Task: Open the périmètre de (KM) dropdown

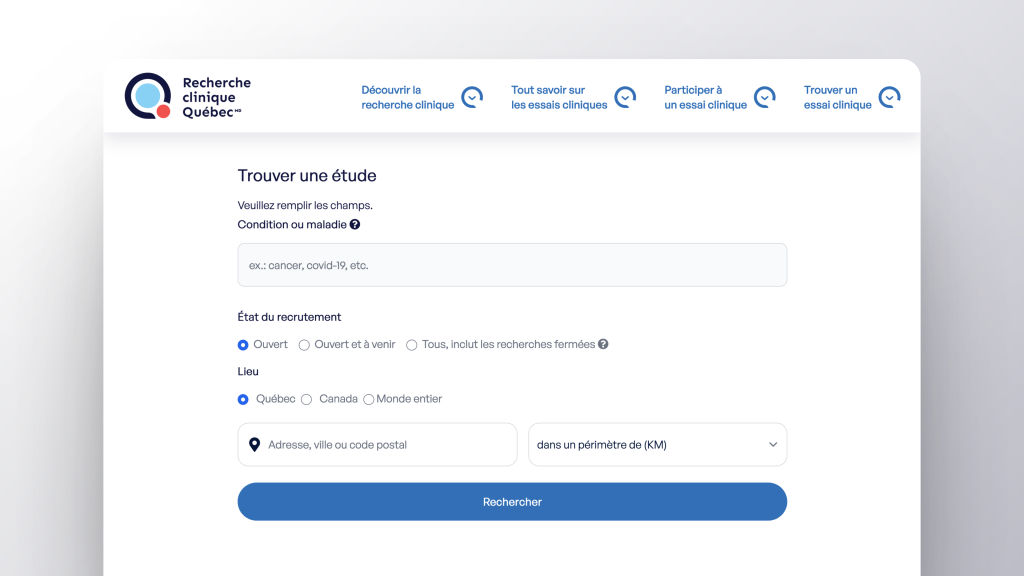Action: click(657, 445)
